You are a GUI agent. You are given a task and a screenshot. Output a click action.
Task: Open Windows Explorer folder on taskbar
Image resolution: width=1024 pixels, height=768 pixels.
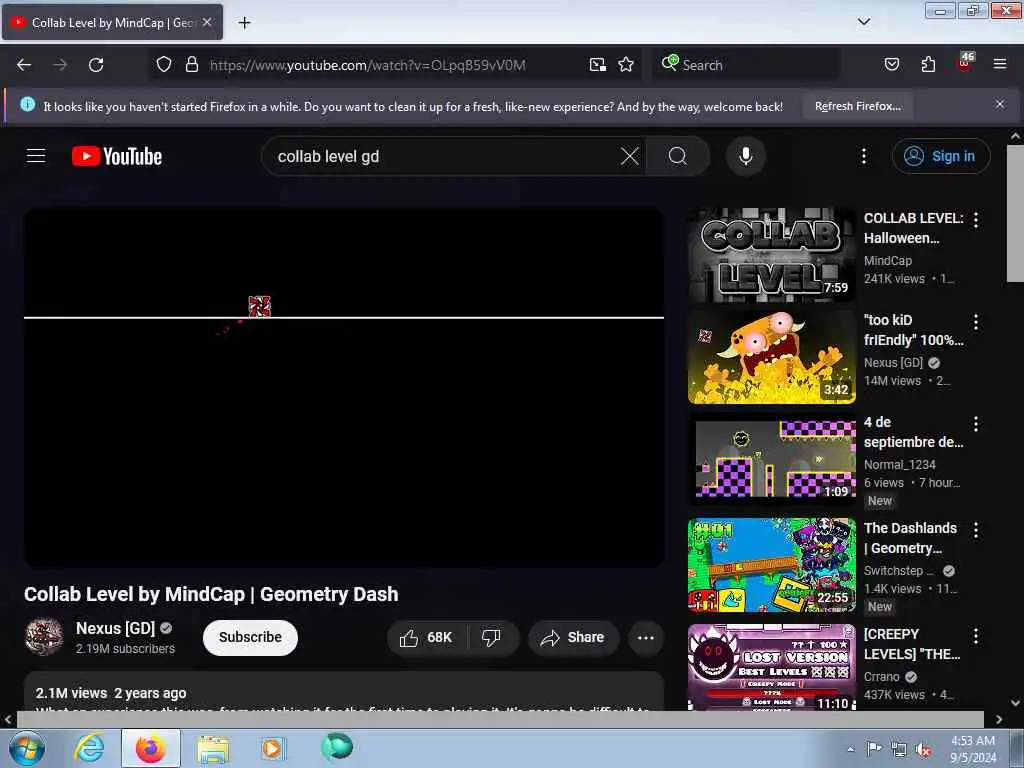[x=213, y=748]
